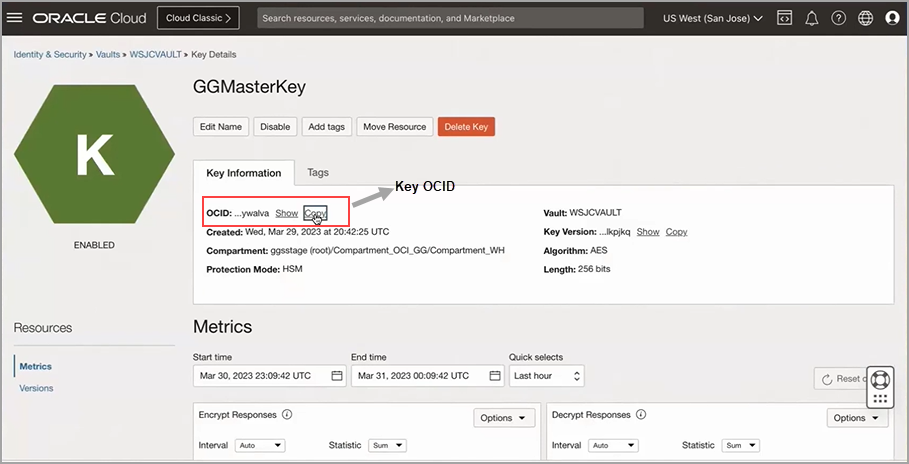Click the Protection Mode HSM value
The width and height of the screenshot is (909, 464).
(292, 269)
